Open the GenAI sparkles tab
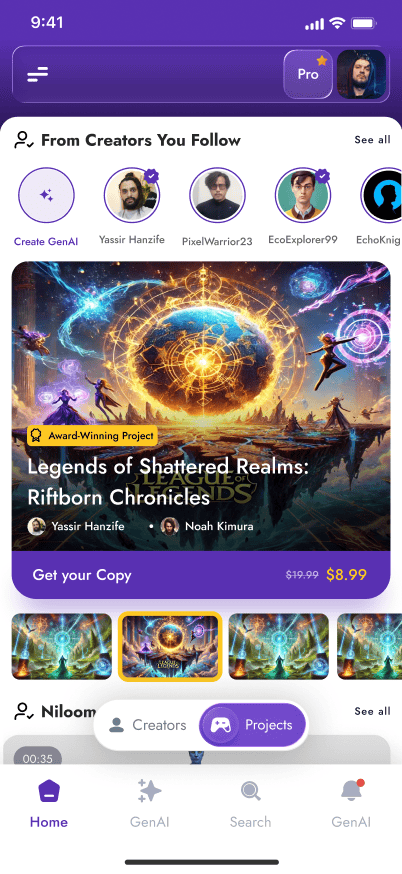The height and width of the screenshot is (874, 402). 149,790
